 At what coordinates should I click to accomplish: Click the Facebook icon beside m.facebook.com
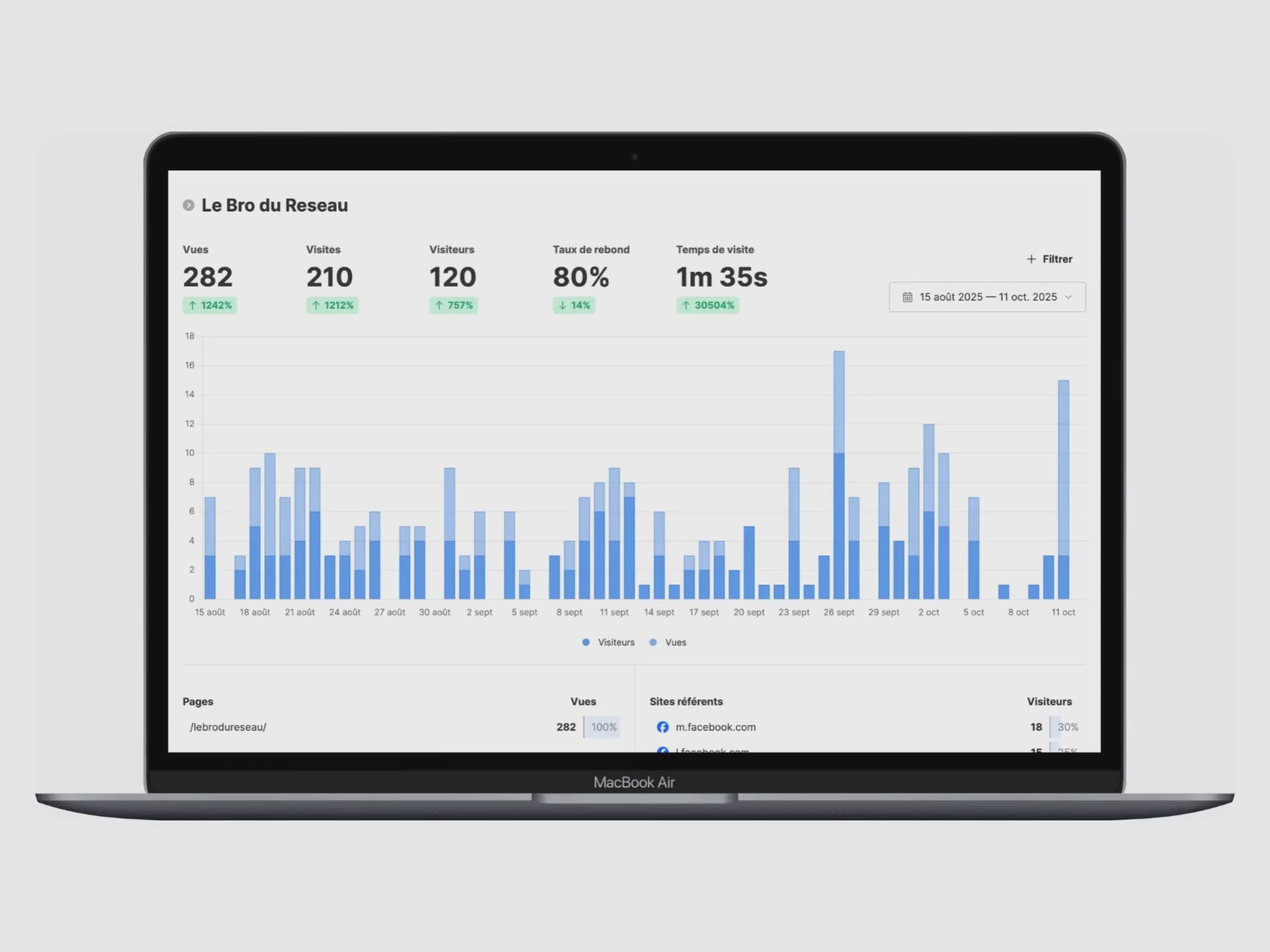(662, 727)
